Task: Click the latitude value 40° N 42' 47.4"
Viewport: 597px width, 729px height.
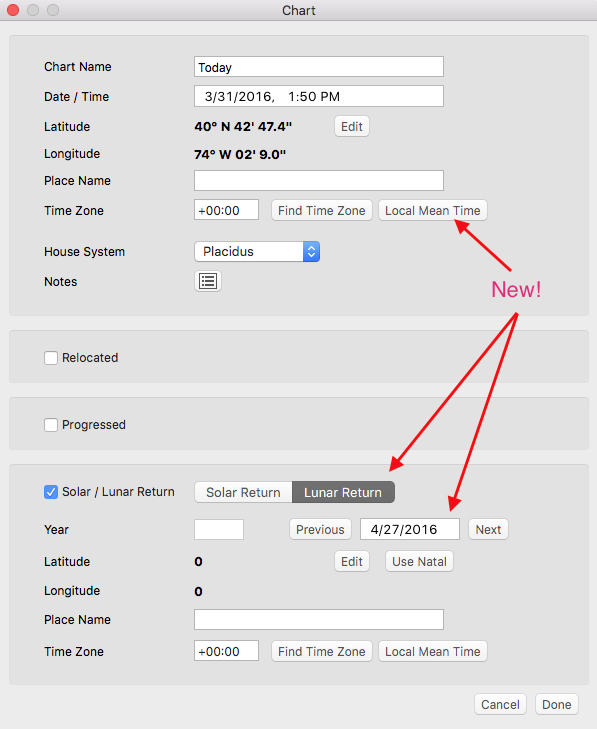Action: (x=243, y=126)
